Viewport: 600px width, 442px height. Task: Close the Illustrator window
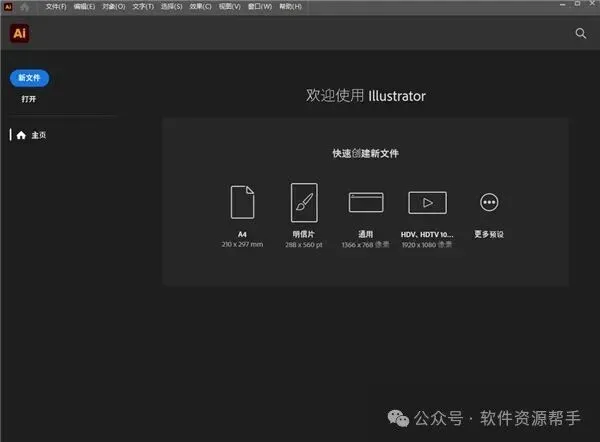pyautogui.click(x=592, y=3)
